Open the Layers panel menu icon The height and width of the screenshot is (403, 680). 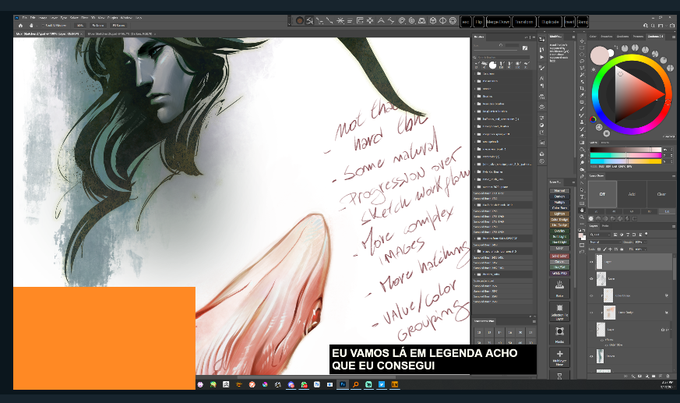673,226
